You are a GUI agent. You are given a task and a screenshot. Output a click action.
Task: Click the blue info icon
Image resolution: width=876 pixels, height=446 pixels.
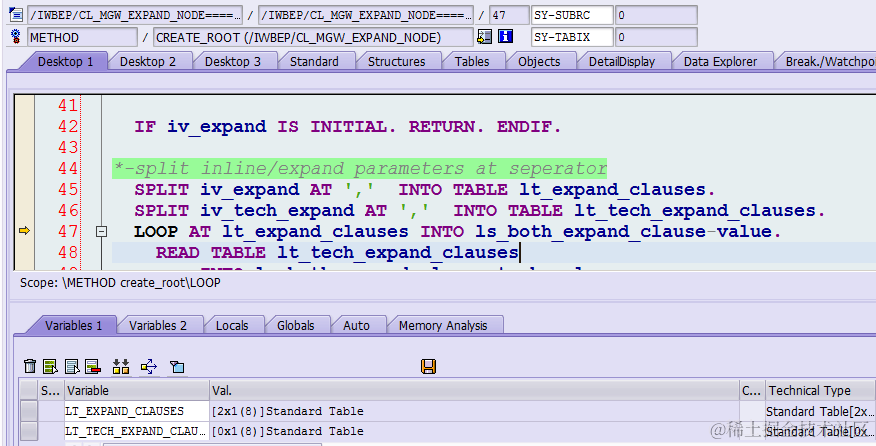pos(506,37)
